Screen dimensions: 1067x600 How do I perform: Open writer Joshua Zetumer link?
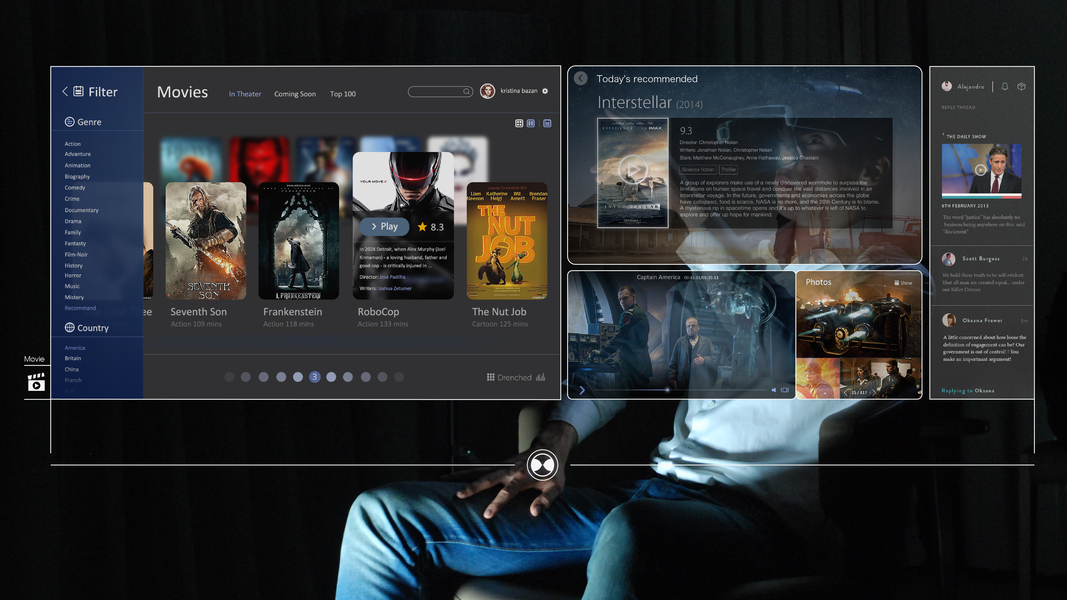coord(395,288)
